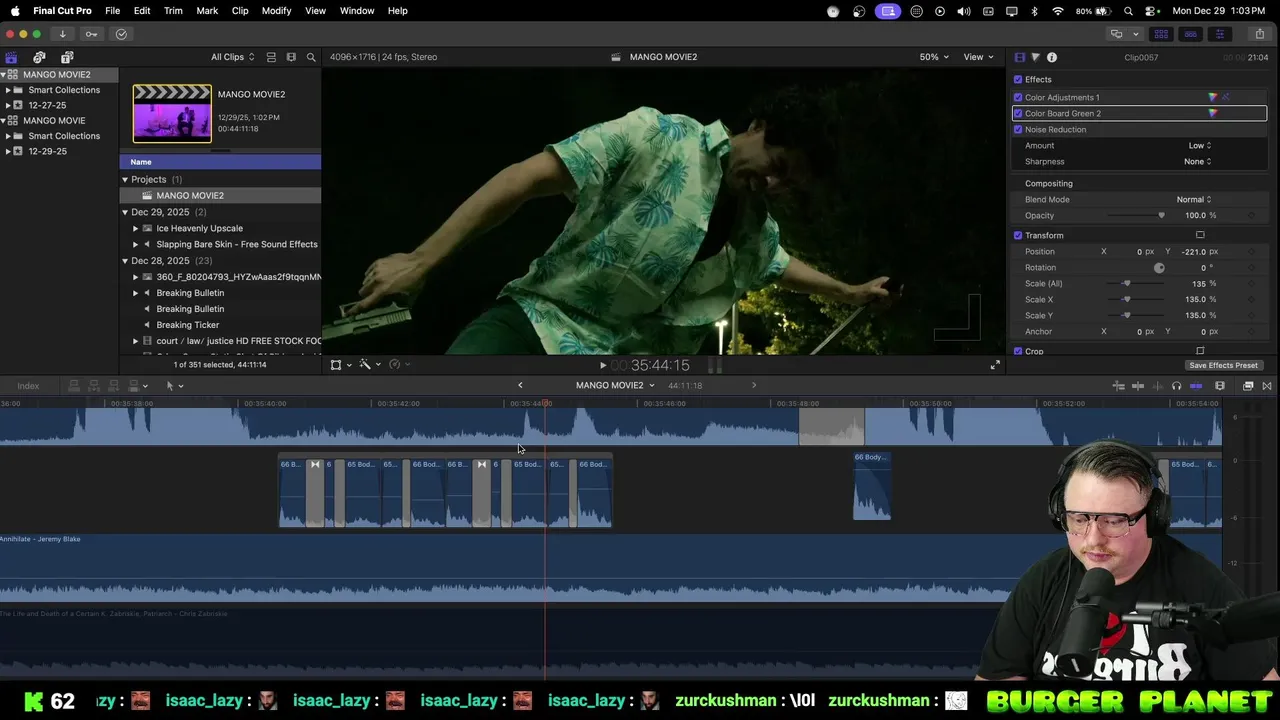Open the Mark menu
This screenshot has width=1280, height=720.
(207, 11)
